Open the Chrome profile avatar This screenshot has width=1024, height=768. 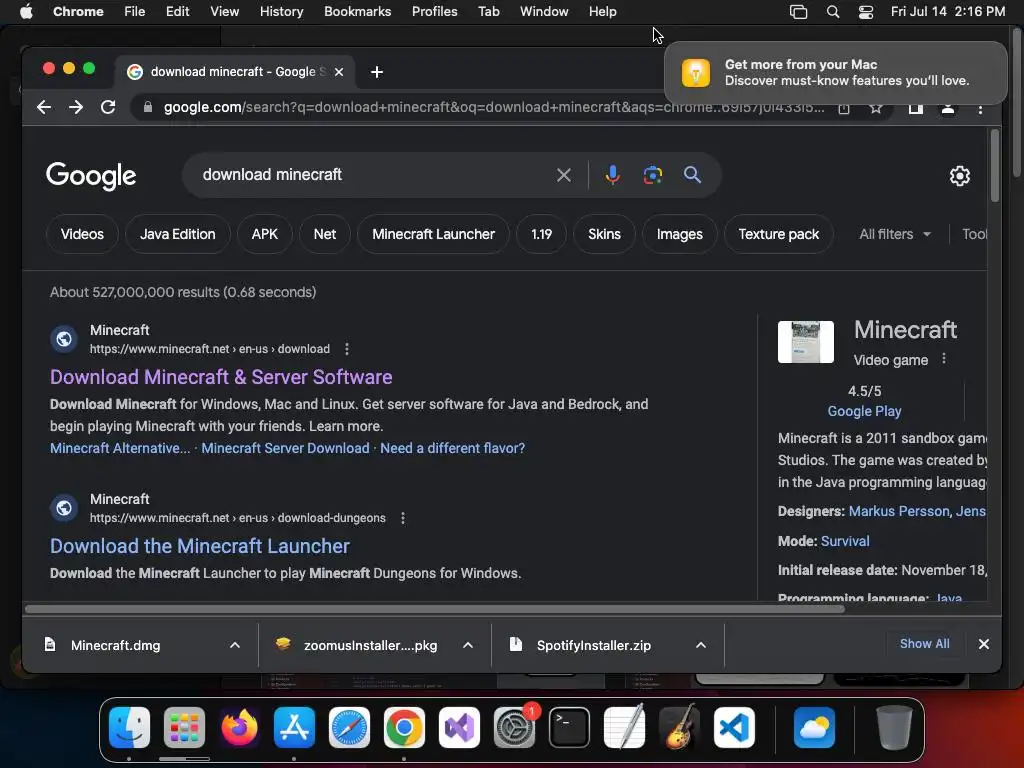click(948, 108)
